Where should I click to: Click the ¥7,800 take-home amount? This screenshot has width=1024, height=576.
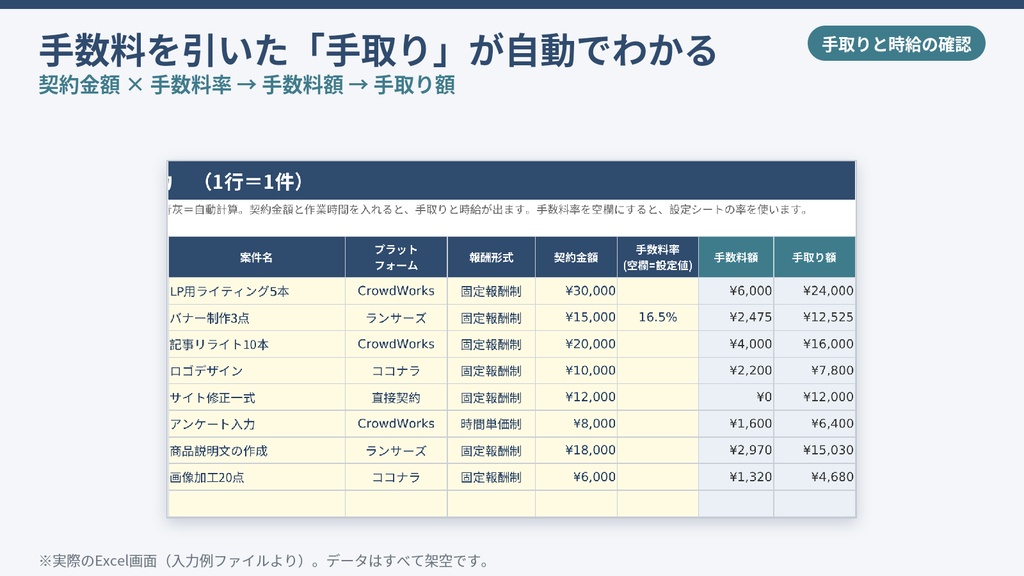[814, 371]
